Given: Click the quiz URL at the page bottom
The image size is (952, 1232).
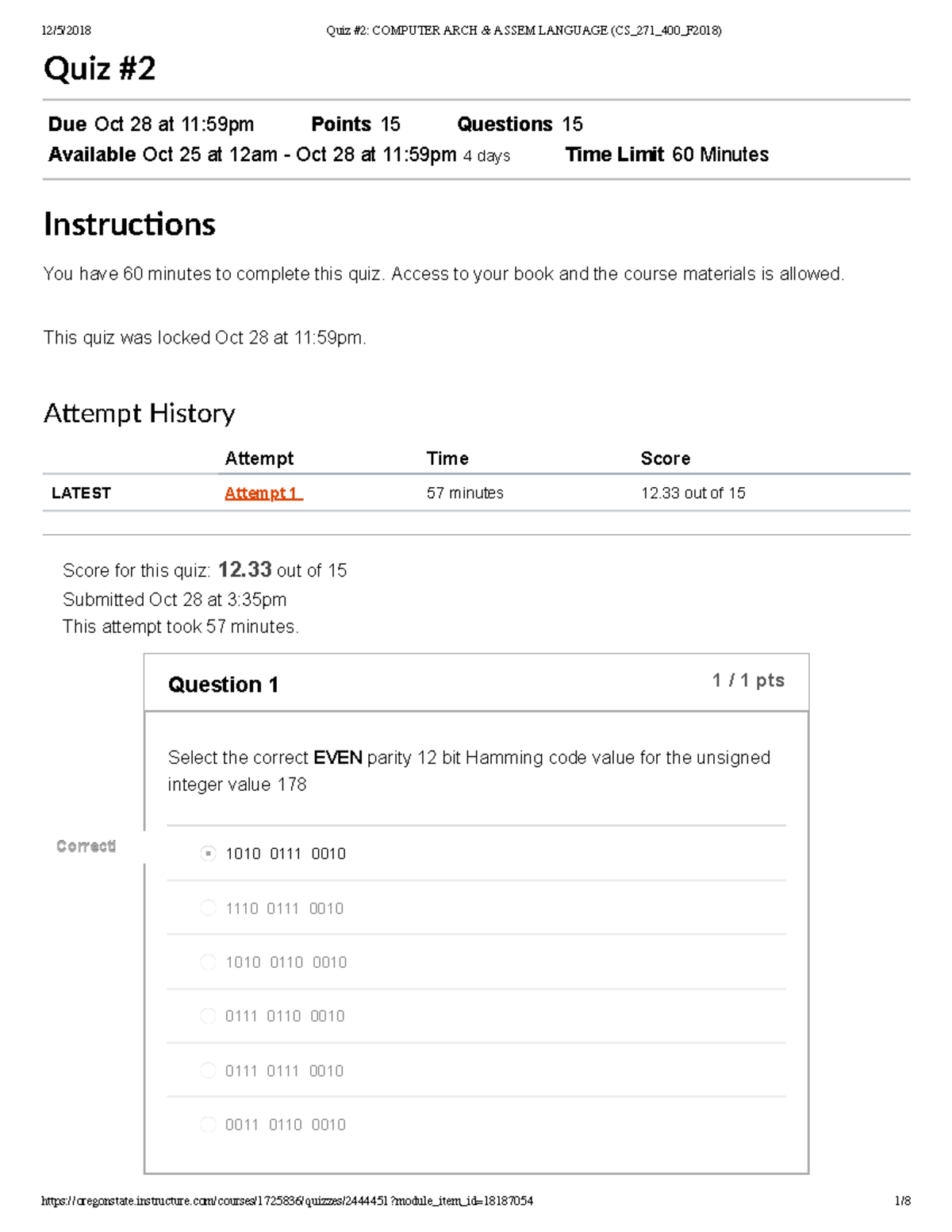Looking at the screenshot, I should pos(288,1200).
